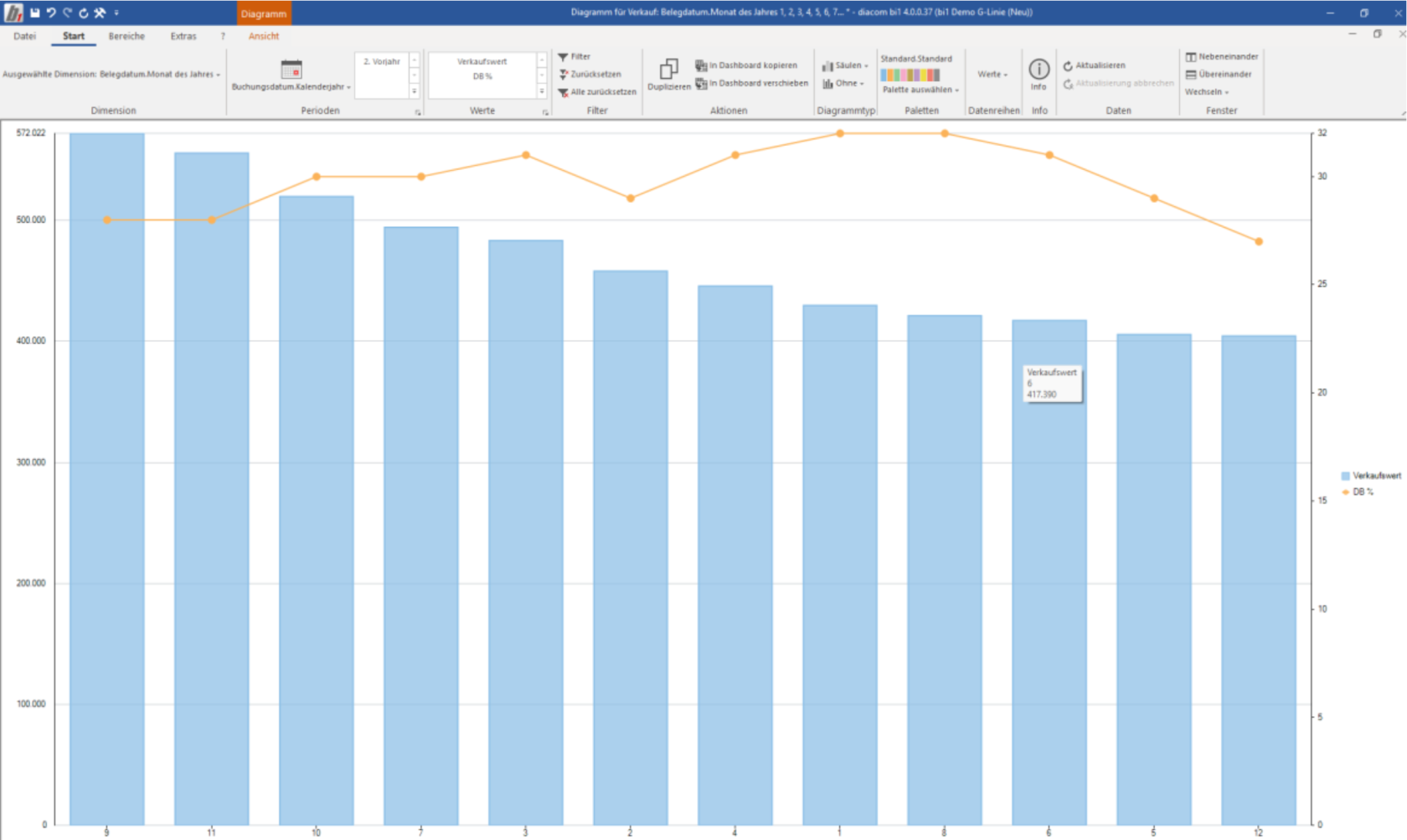
Task: Expand the quick access toolbar customize arrow
Action: tap(116, 13)
